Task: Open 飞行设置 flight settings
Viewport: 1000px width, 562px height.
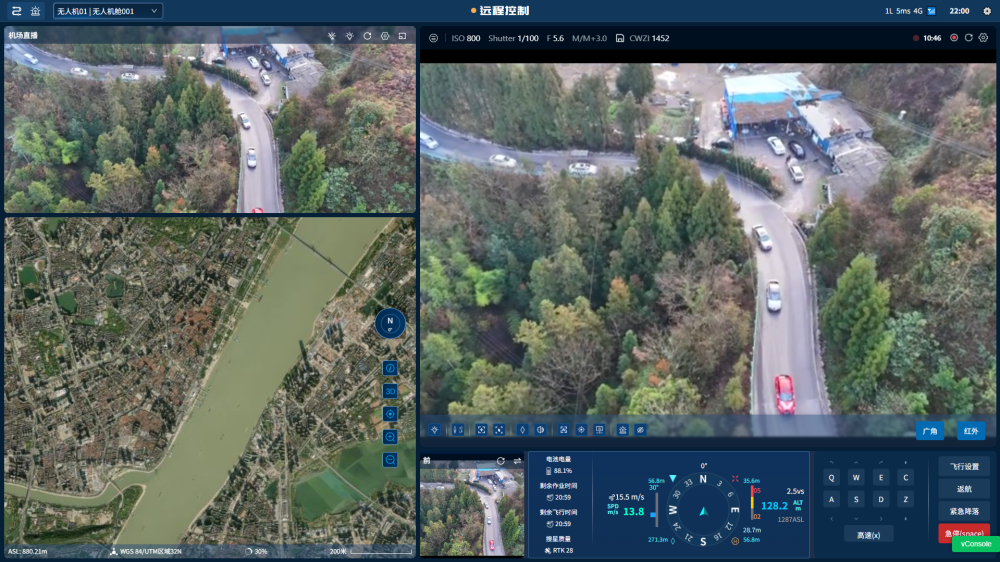Action: pyautogui.click(x=964, y=467)
